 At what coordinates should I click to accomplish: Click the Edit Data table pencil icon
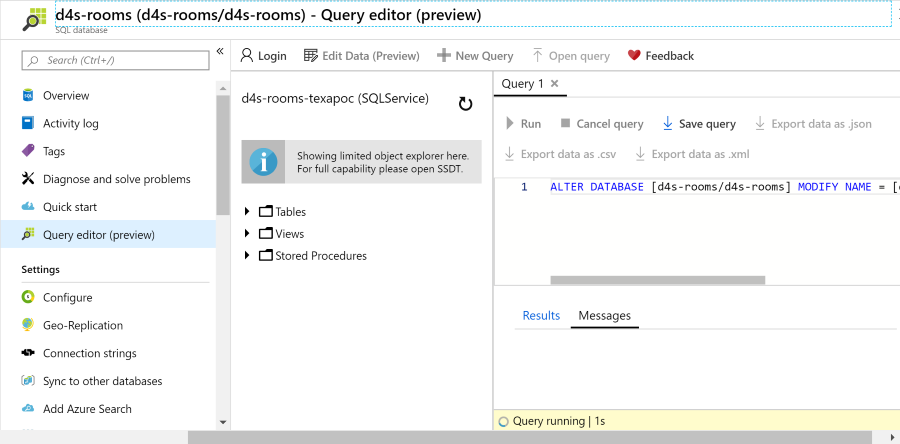[311, 55]
